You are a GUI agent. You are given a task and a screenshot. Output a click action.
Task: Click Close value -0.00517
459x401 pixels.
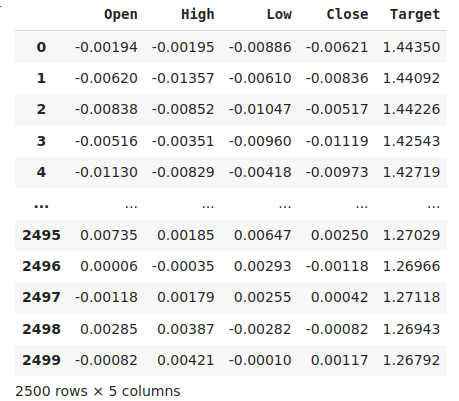pyautogui.click(x=337, y=109)
